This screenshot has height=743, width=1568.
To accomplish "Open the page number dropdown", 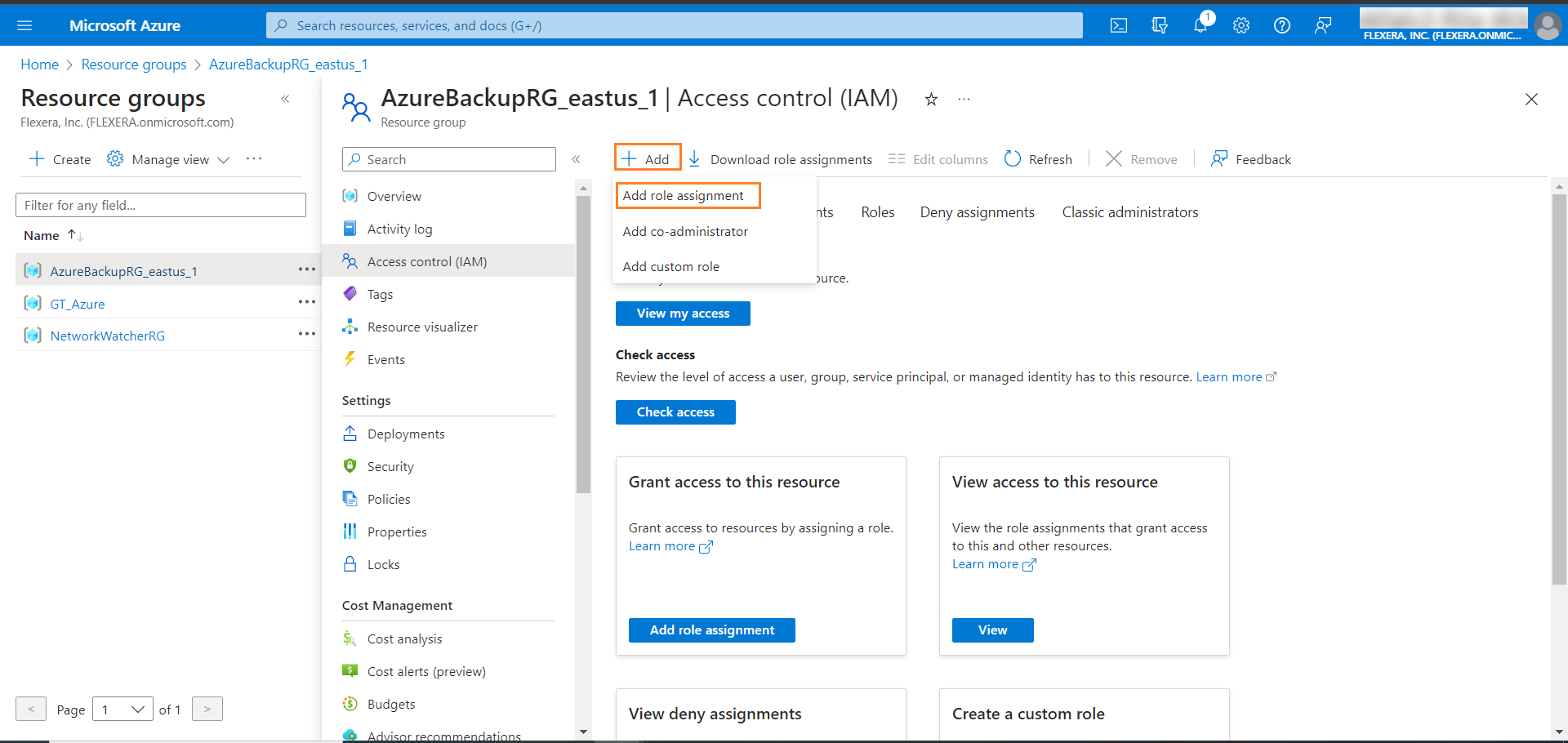I will (x=122, y=710).
